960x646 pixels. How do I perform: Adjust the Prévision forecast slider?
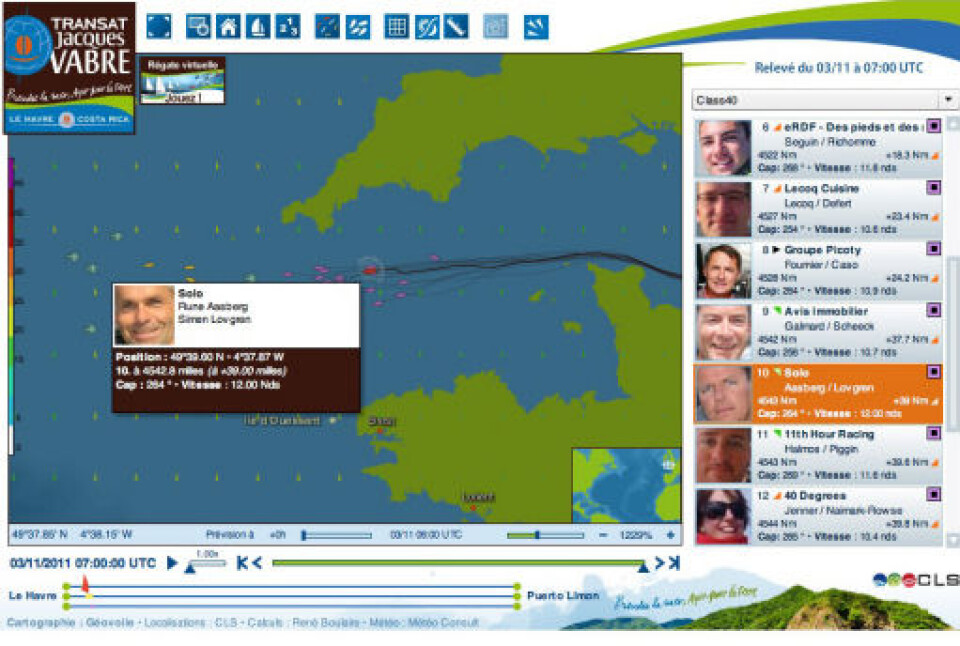(336, 535)
